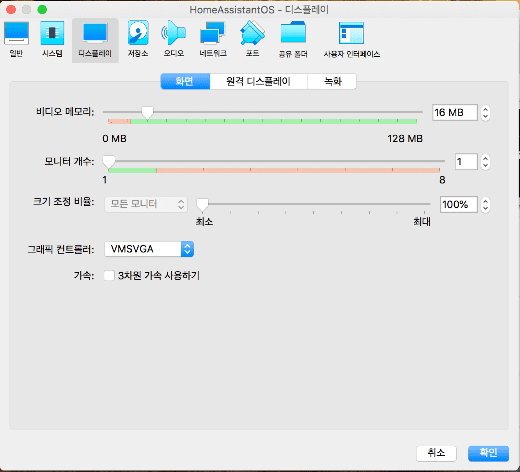Screen dimensions: 520x472
Task: Open the 저장소 (Storage) settings icon
Action: (x=138, y=39)
